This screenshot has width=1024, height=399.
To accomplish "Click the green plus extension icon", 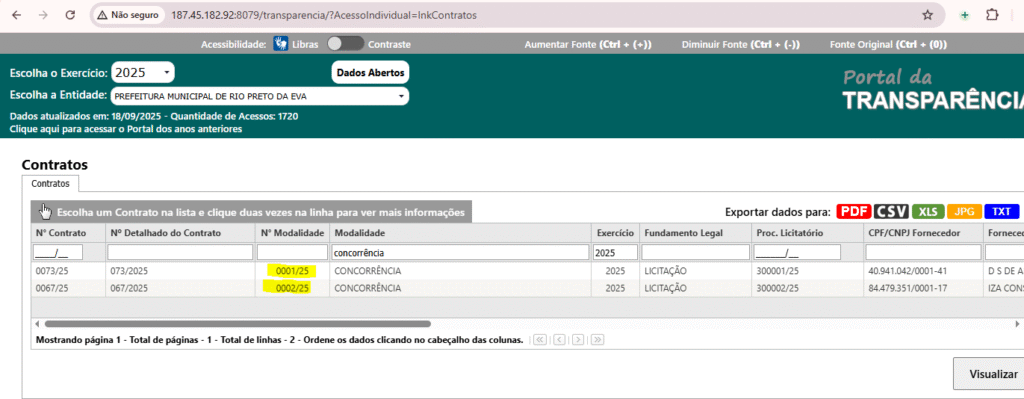I will (965, 15).
